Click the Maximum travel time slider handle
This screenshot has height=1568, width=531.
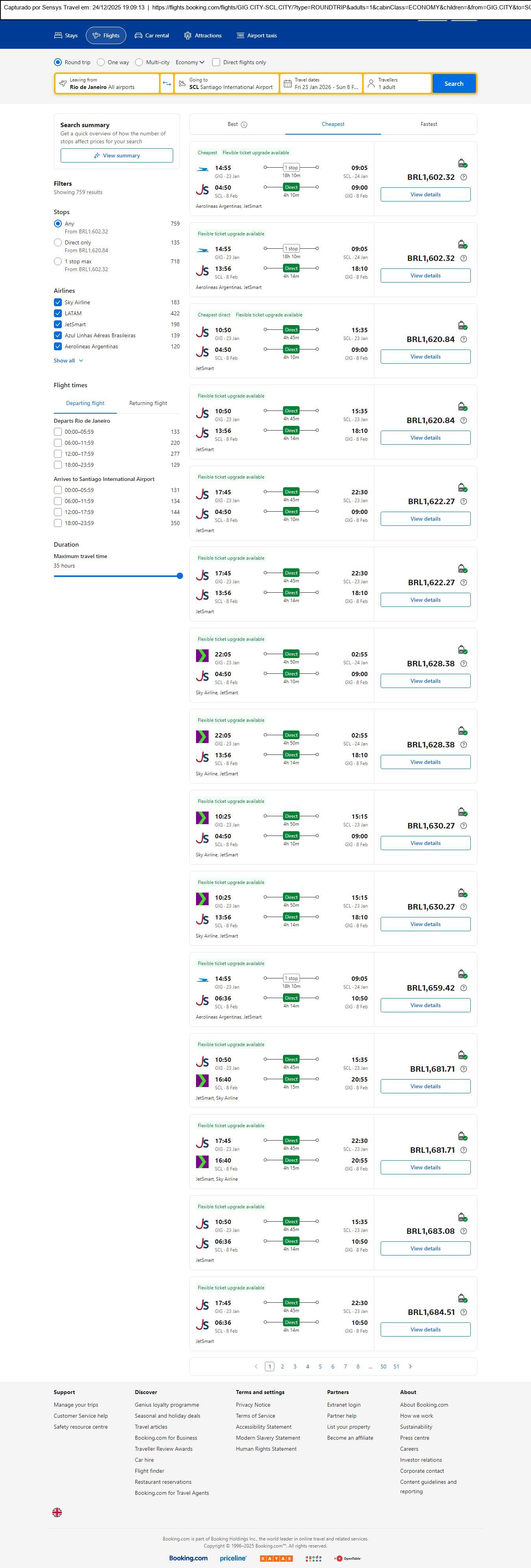click(179, 576)
